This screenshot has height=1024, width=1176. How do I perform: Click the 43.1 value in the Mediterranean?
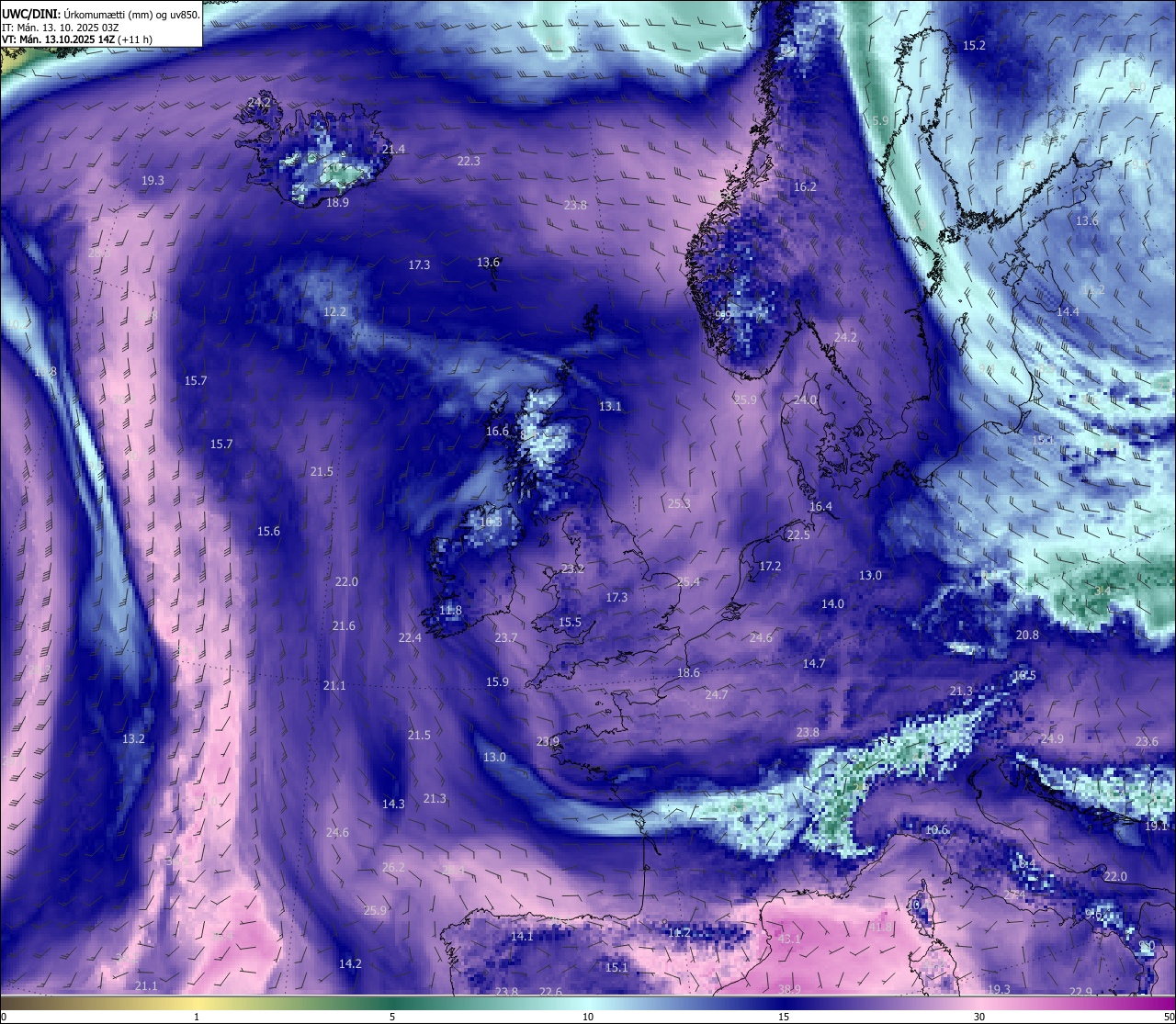[x=789, y=939]
